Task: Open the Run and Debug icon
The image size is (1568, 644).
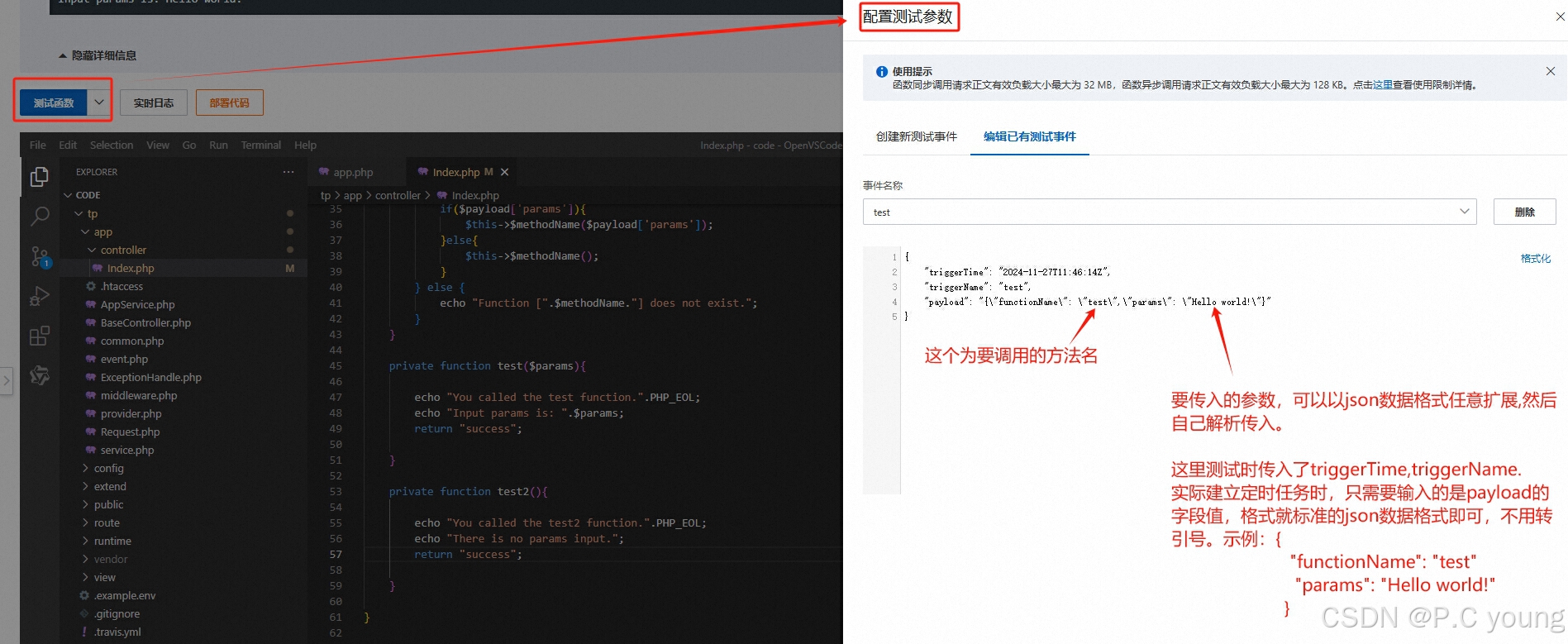Action: (39, 296)
